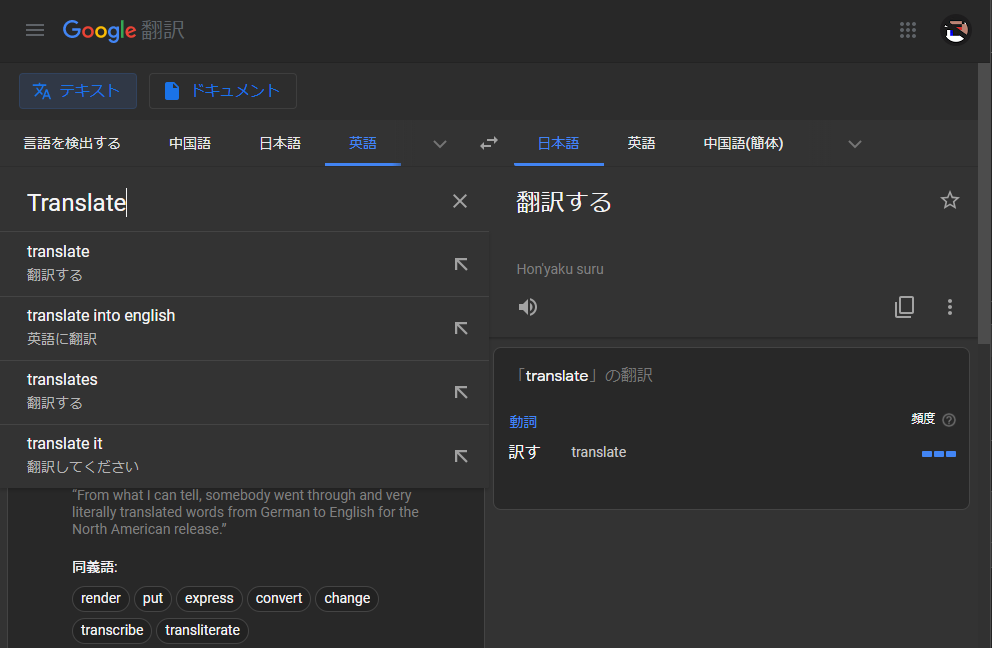Click the Hon'yaku suru romanization
Viewport: 992px width, 648px height.
coord(560,269)
